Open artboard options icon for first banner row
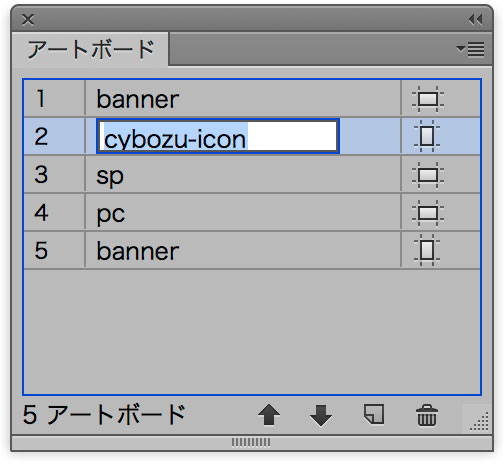Viewport: 504px width, 466px height. point(428,99)
